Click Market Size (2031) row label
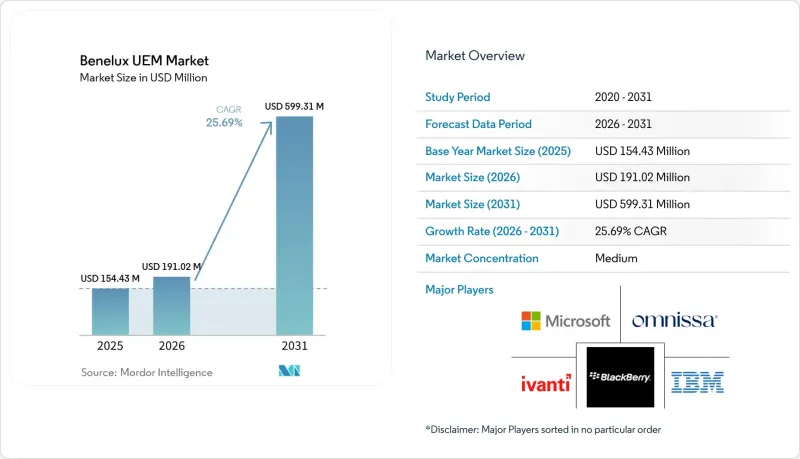 [x=472, y=204]
